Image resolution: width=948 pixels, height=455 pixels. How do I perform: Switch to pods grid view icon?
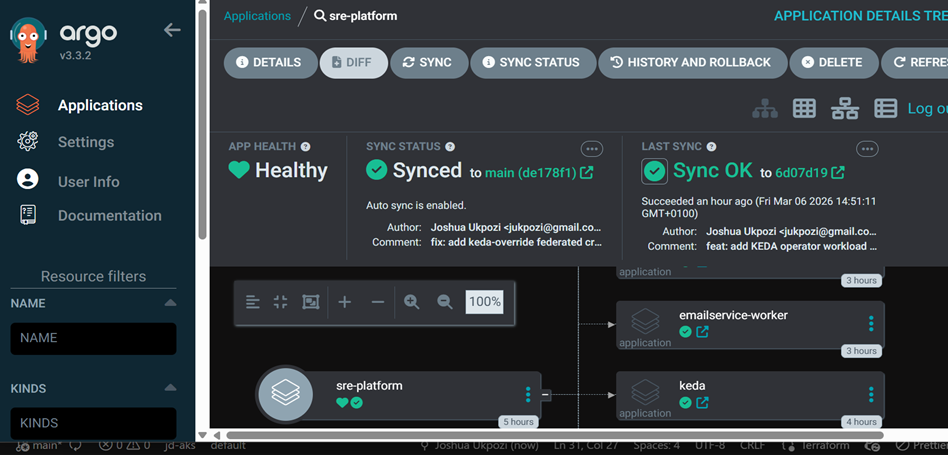point(804,109)
